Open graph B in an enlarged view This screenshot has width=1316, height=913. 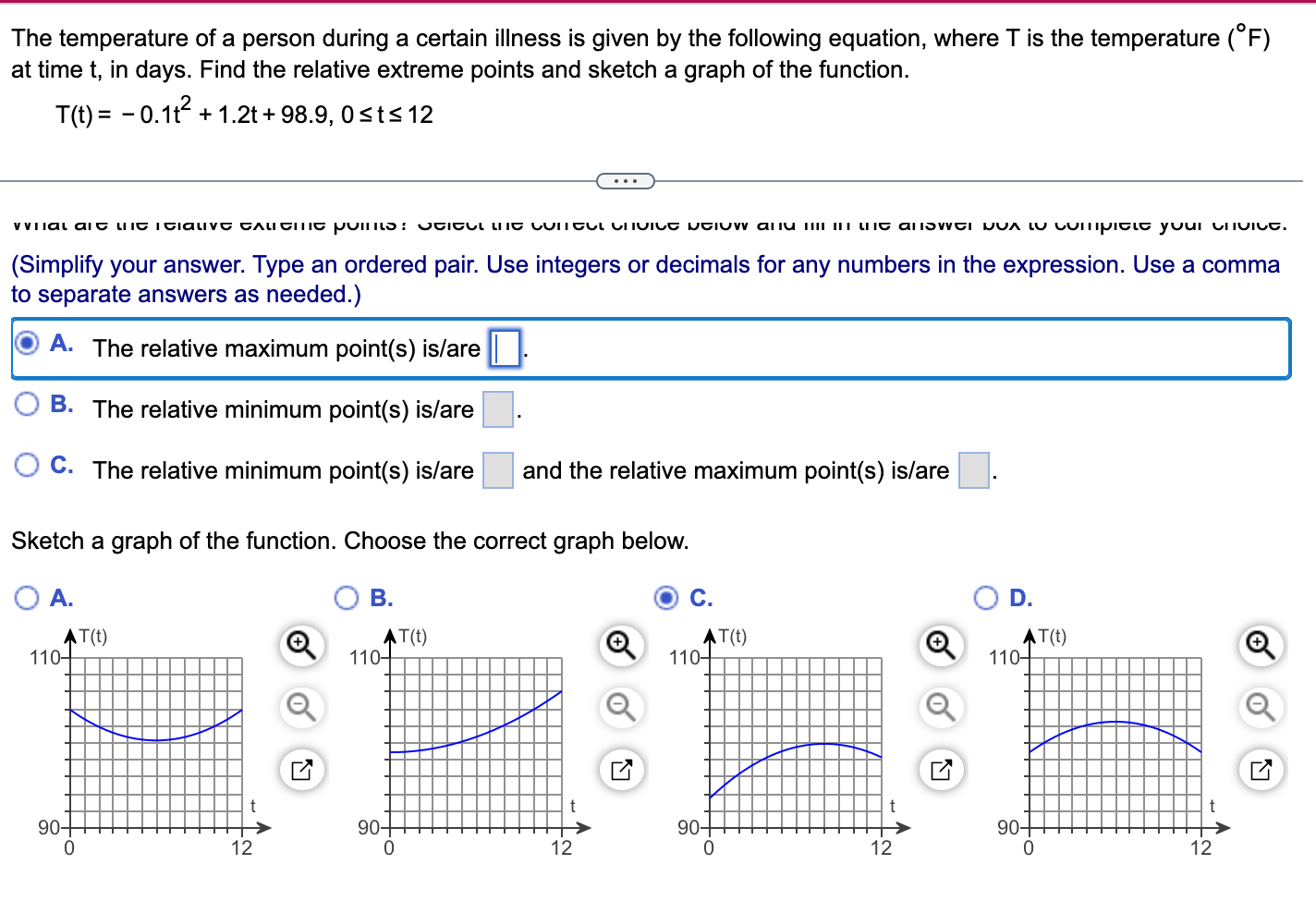(x=620, y=769)
